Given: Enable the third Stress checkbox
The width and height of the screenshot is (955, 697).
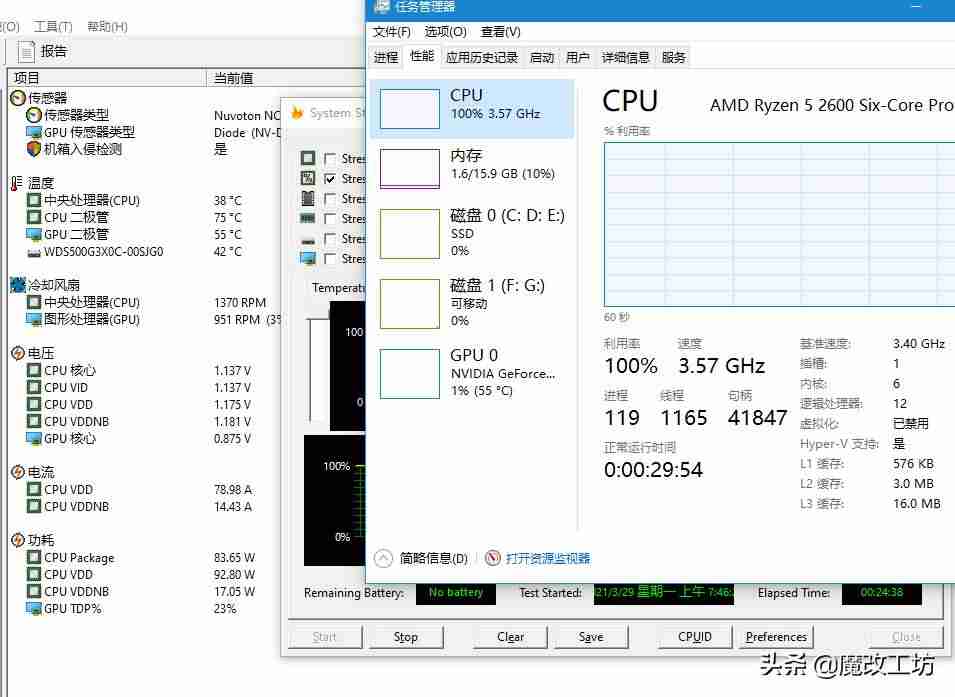Looking at the screenshot, I should [330, 199].
